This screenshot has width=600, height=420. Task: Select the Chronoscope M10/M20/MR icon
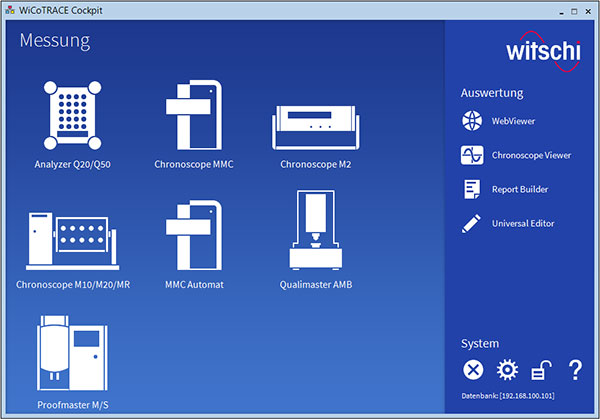72,241
